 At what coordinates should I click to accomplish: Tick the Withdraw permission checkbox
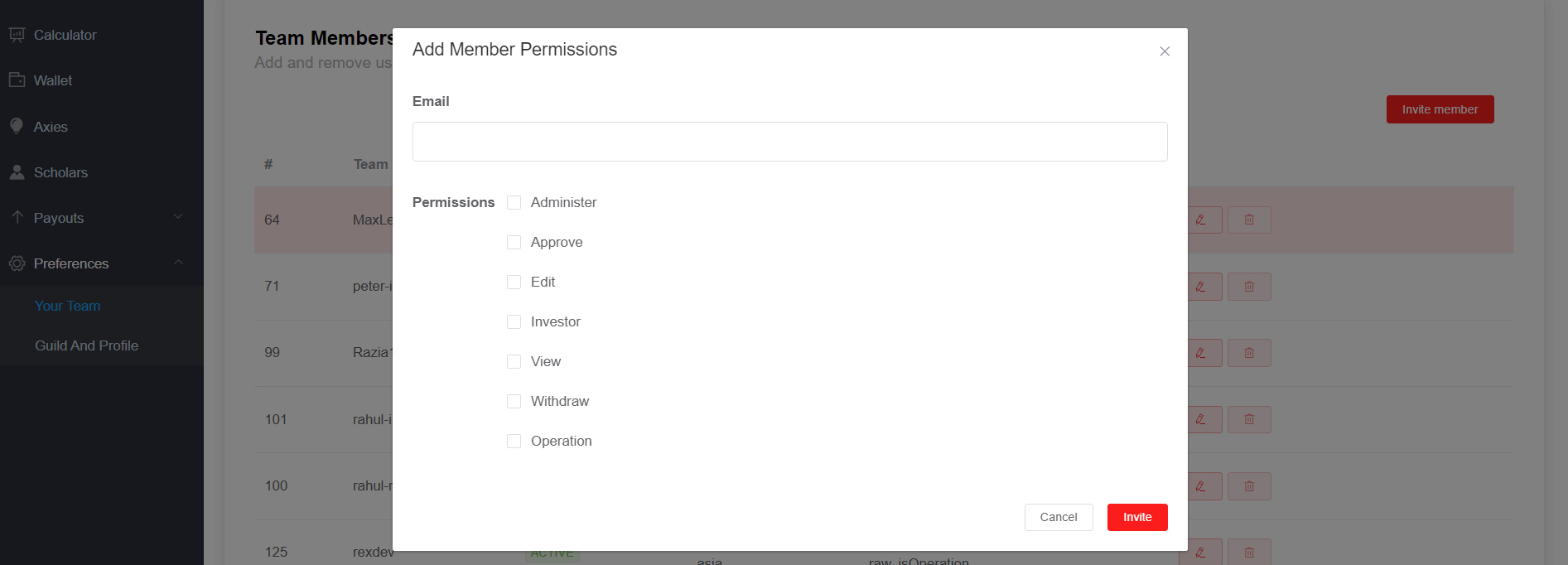[x=514, y=401]
